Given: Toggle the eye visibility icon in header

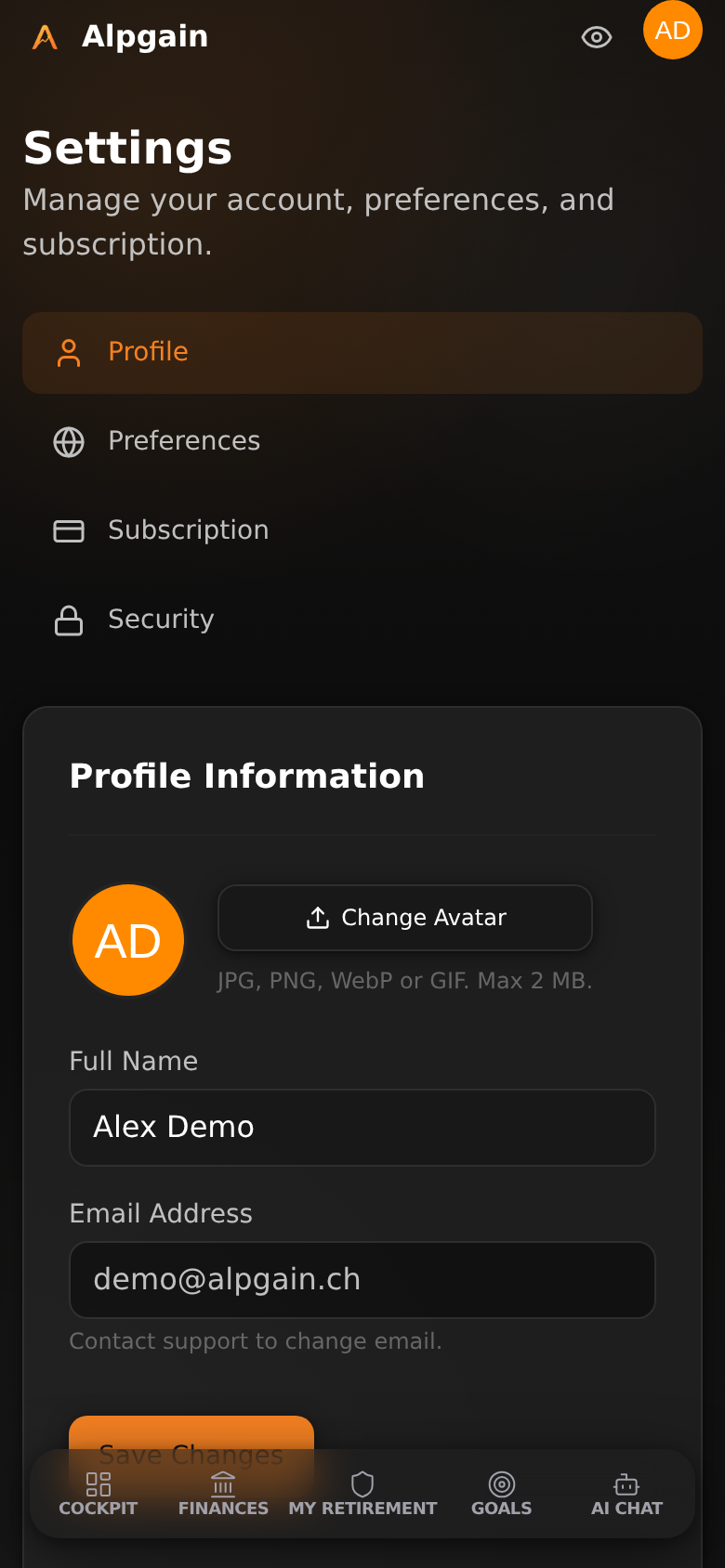Looking at the screenshot, I should click(597, 37).
